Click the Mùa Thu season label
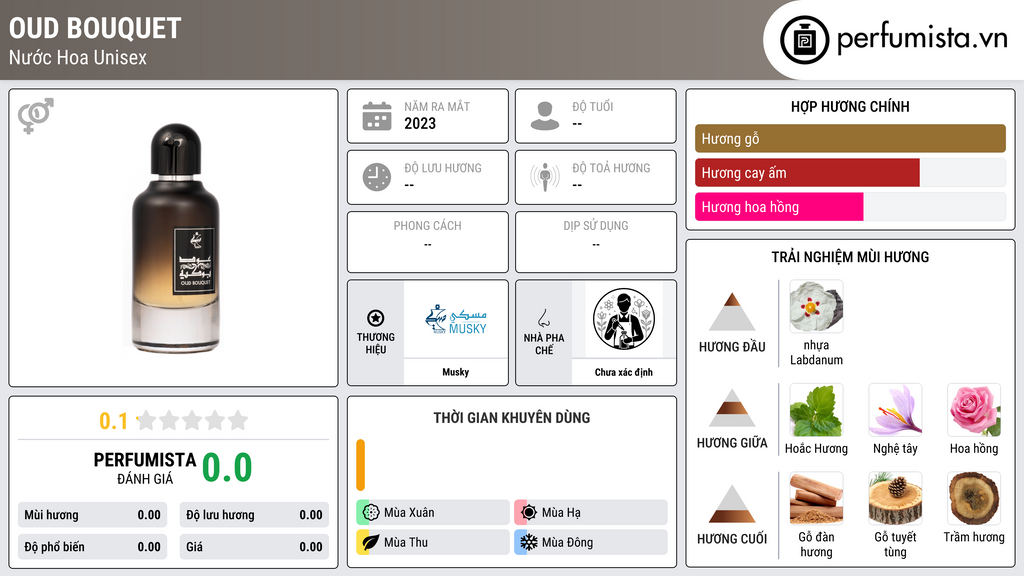Viewport: 1024px width, 576px height. (x=406, y=542)
